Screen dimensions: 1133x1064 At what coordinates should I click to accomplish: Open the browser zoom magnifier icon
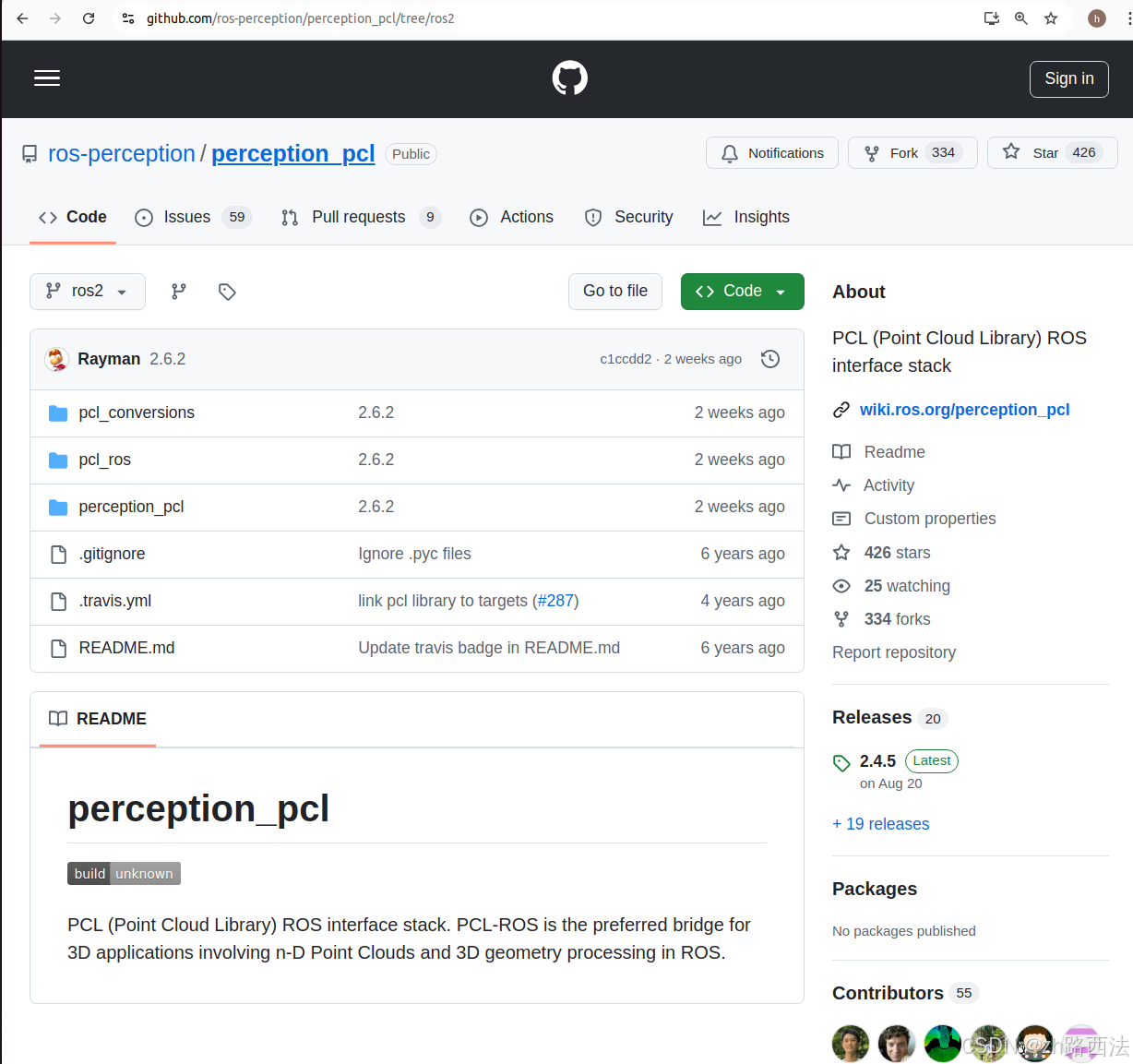(x=1021, y=18)
